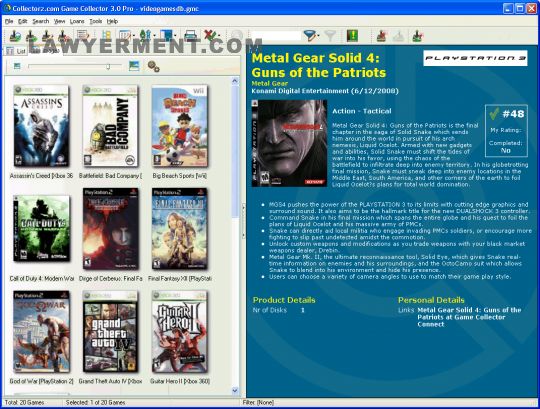This screenshot has height=409, width=540.
Task: Click the joystick-with-pencil edit game icon
Action: click(x=47, y=35)
